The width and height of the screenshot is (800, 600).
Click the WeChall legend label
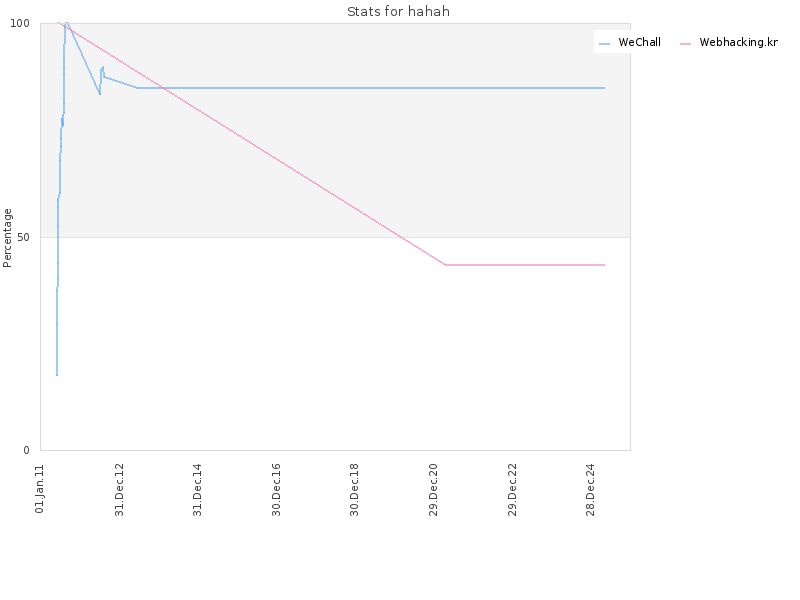639,42
